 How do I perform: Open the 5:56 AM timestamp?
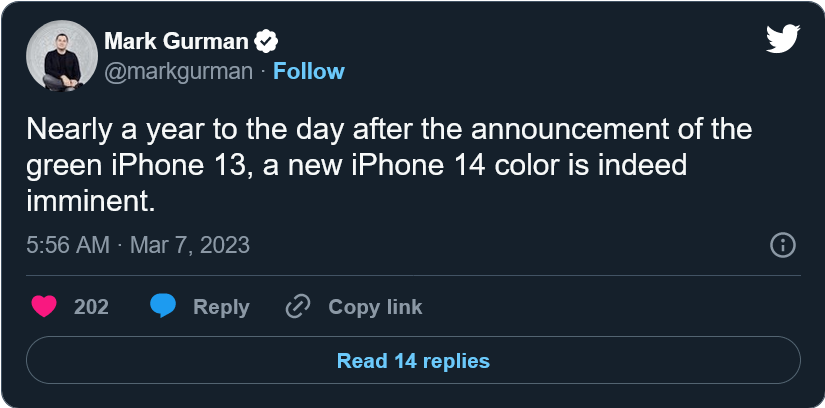68,245
